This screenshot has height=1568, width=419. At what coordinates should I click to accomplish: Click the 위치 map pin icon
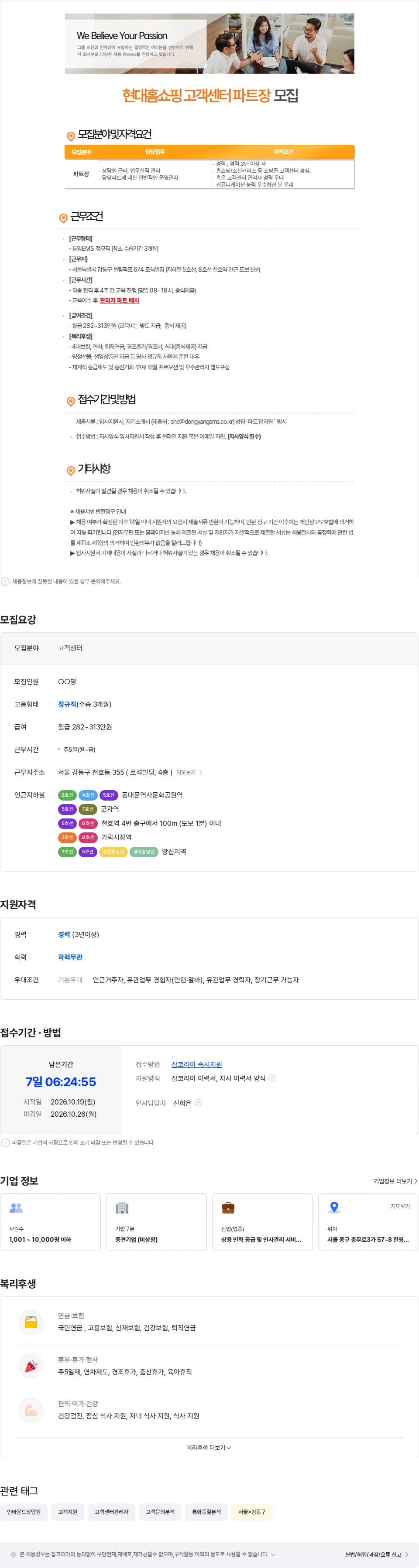[x=334, y=1208]
